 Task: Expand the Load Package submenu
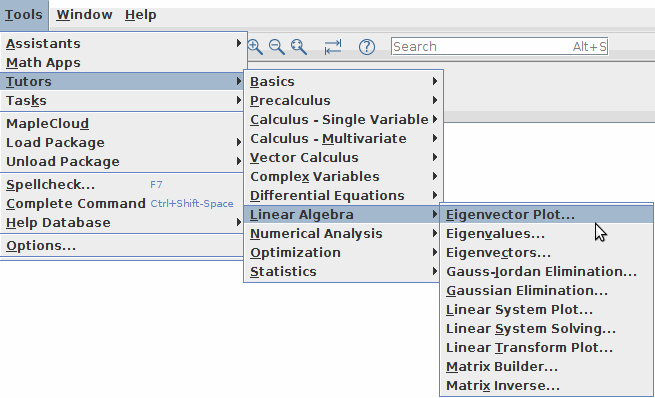pyautogui.click(x=123, y=142)
